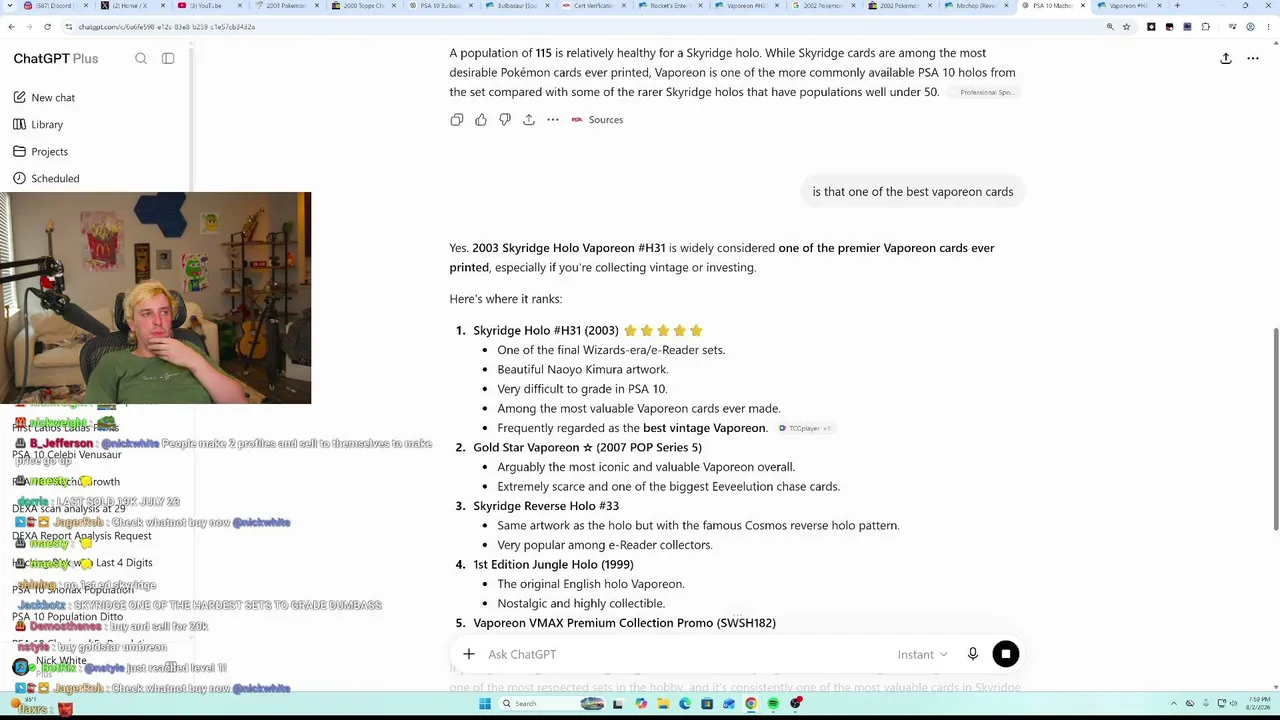This screenshot has width=1280, height=720.
Task: Give thumbs down to the response
Action: point(505,120)
